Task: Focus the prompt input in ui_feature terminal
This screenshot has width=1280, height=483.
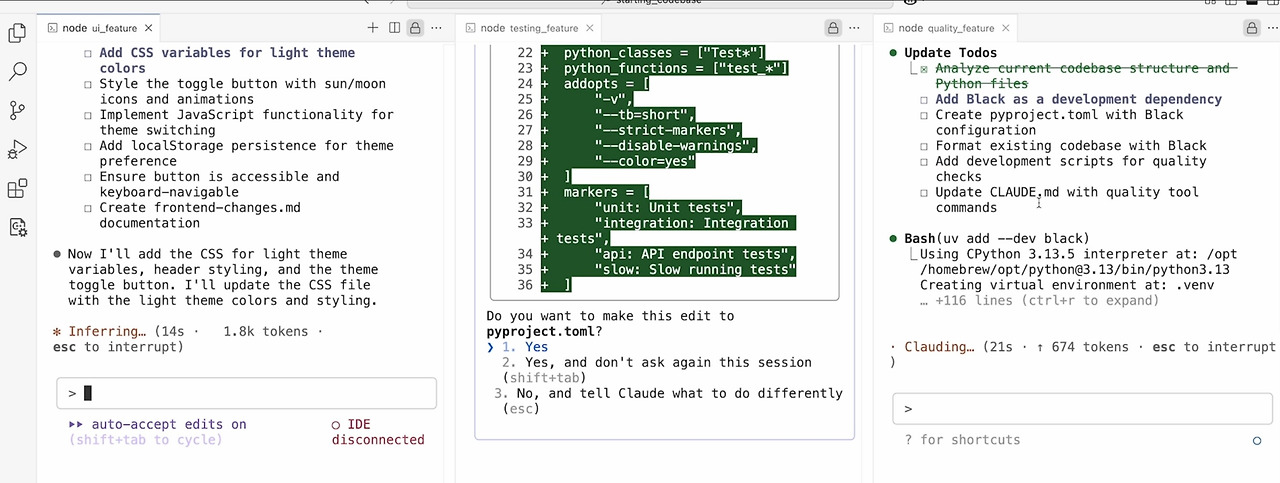Action: tap(245, 393)
